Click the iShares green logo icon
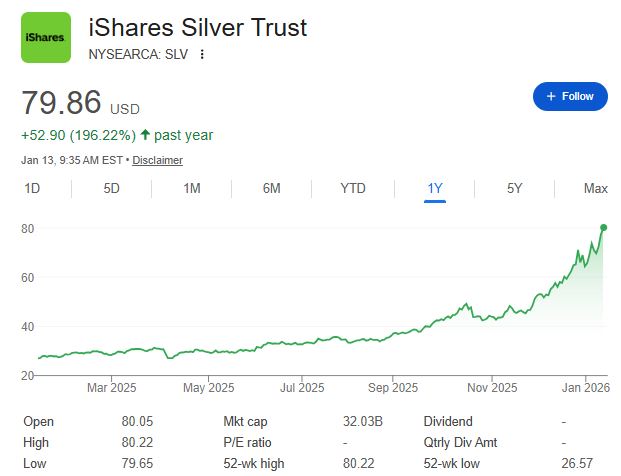The width and height of the screenshot is (621, 476). [46, 37]
